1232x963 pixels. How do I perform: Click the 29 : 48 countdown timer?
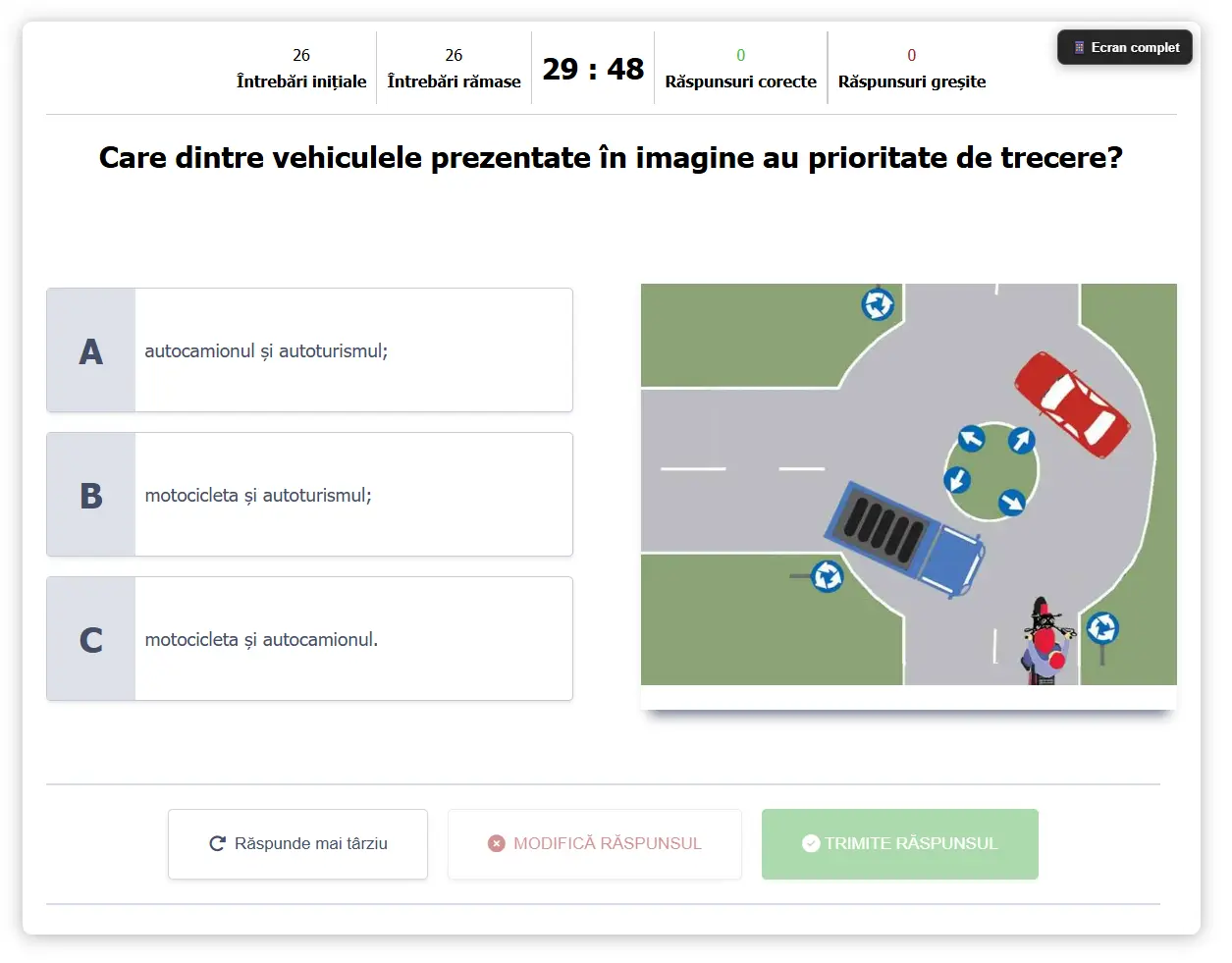point(593,69)
